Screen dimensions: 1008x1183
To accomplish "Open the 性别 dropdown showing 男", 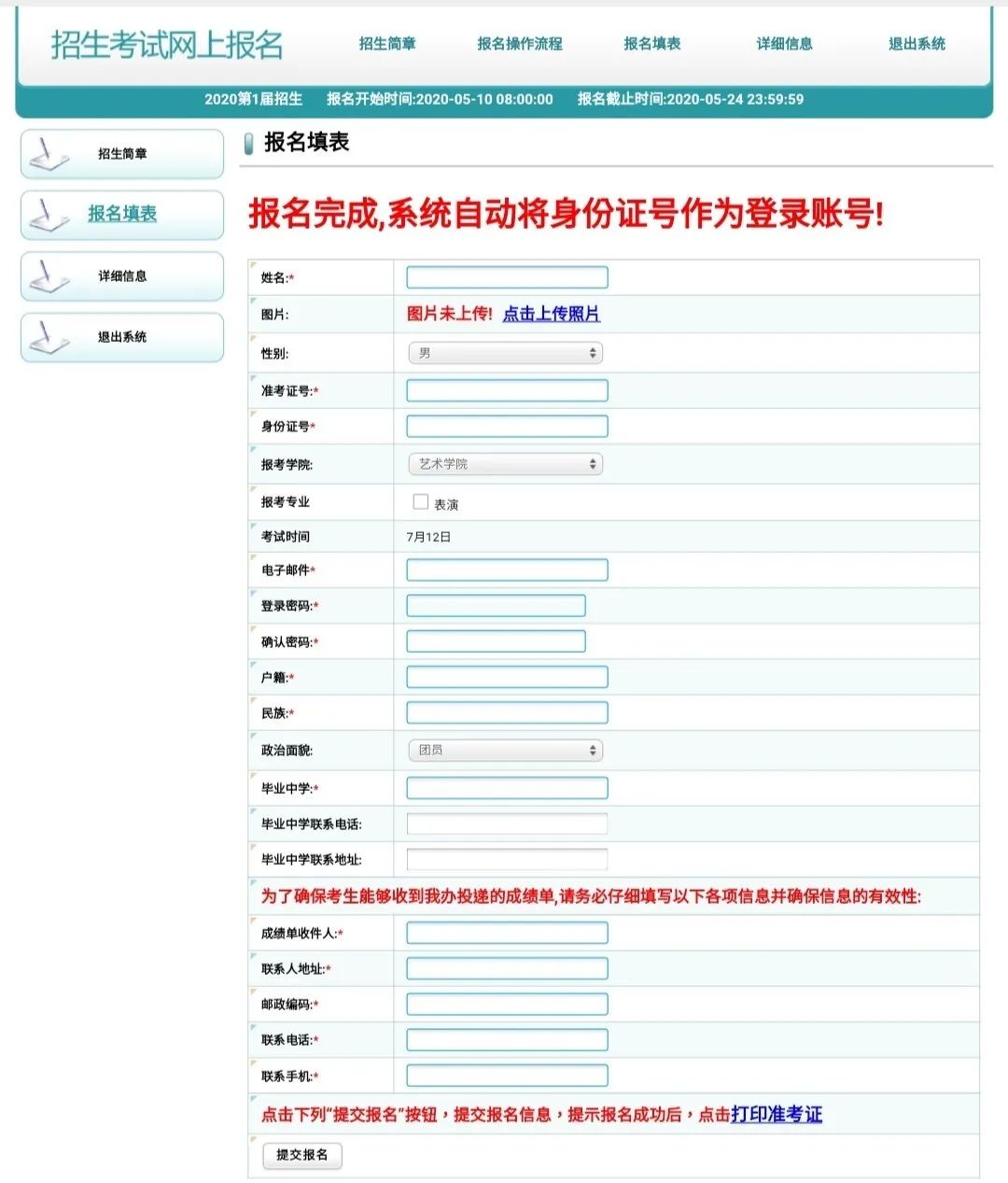I will [505, 353].
